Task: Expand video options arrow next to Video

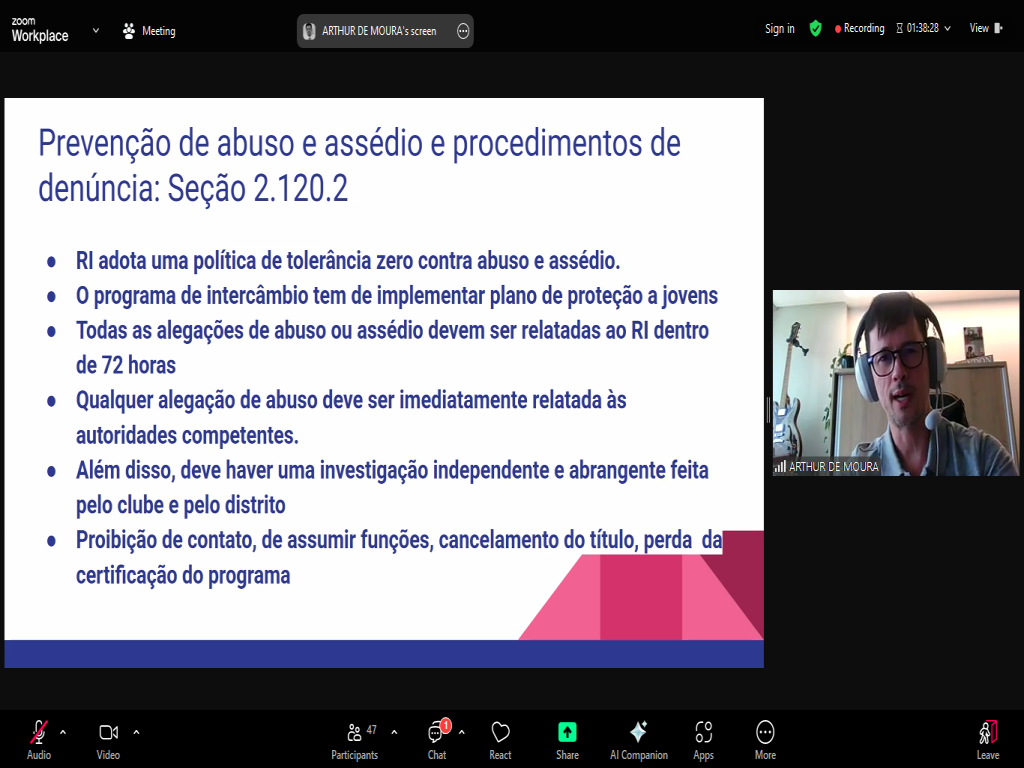Action: pyautogui.click(x=136, y=731)
